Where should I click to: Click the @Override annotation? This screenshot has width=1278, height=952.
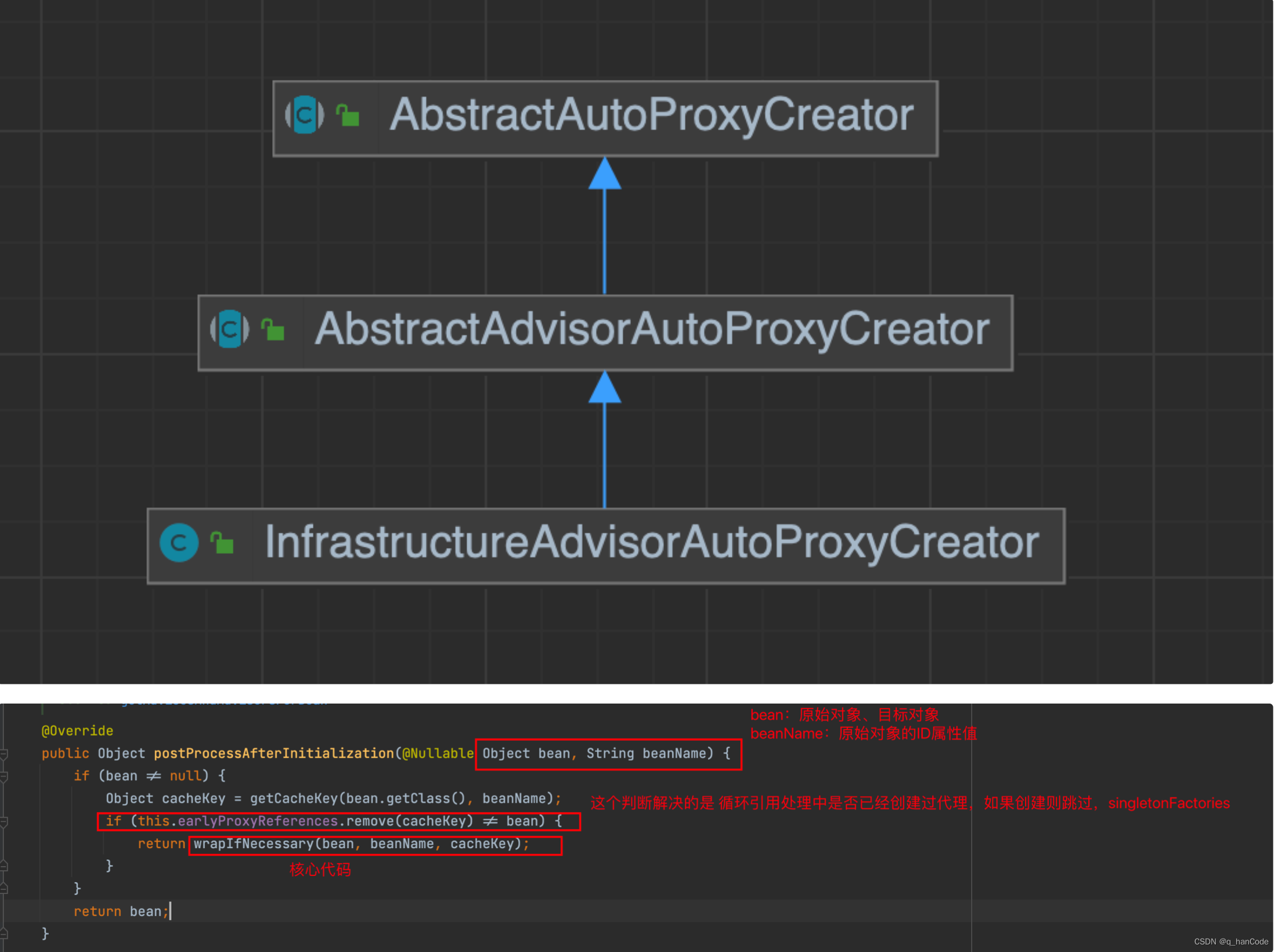coord(77,731)
